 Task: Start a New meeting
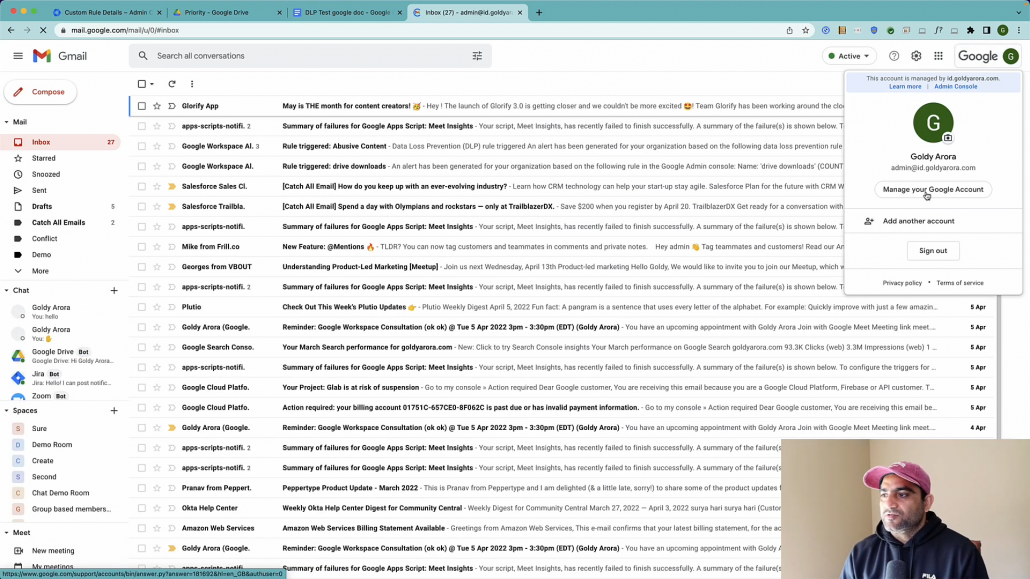53,551
